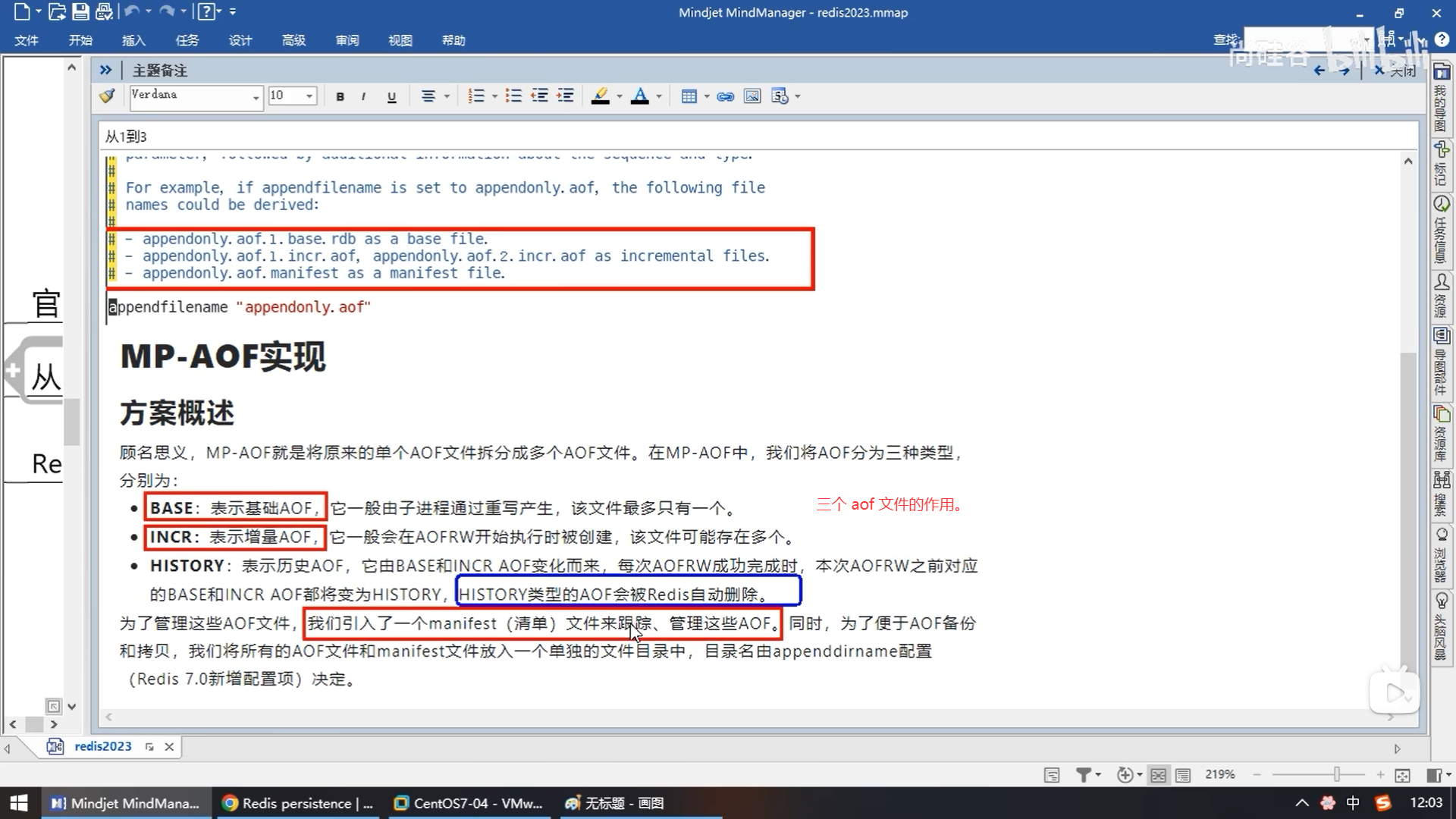Viewport: 1456px width, 819px height.
Task: Apply a bulleted list to the notes
Action: click(x=513, y=96)
